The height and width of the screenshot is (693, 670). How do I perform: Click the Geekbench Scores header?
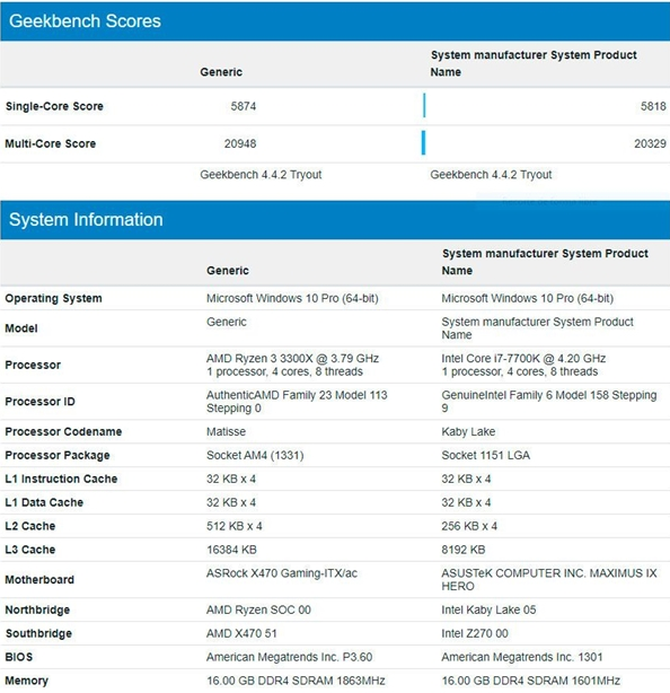[x=335, y=21]
